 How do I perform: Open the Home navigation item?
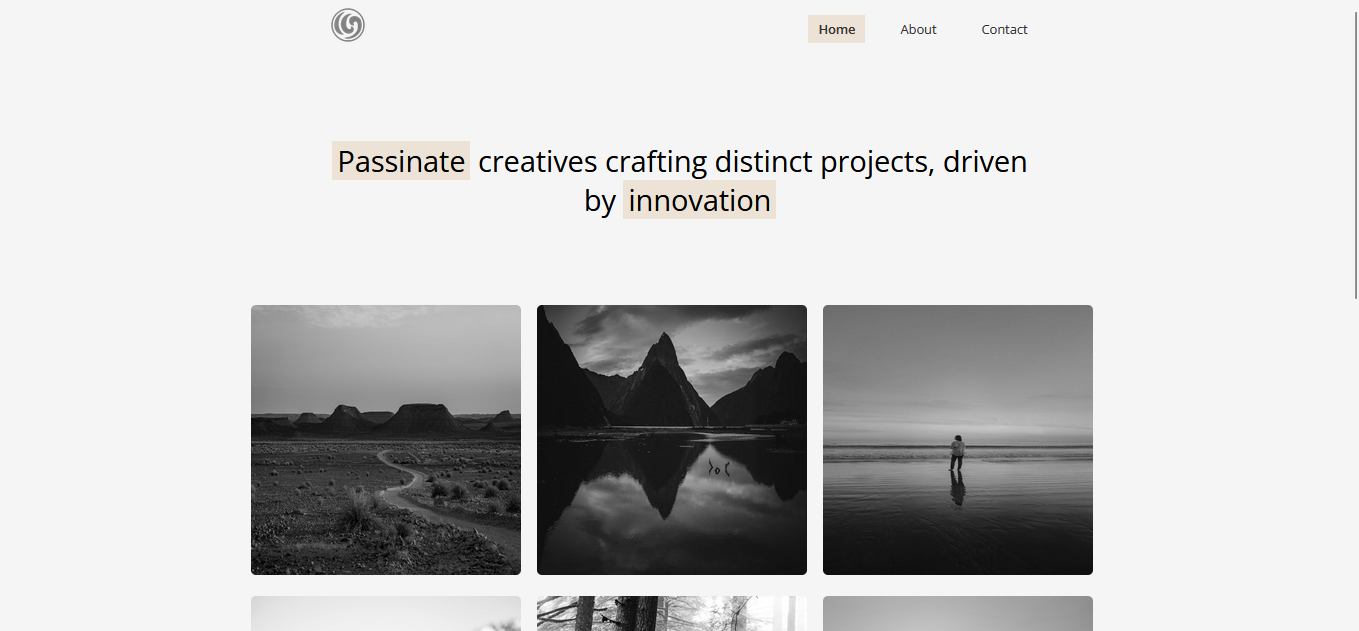pyautogui.click(x=836, y=29)
